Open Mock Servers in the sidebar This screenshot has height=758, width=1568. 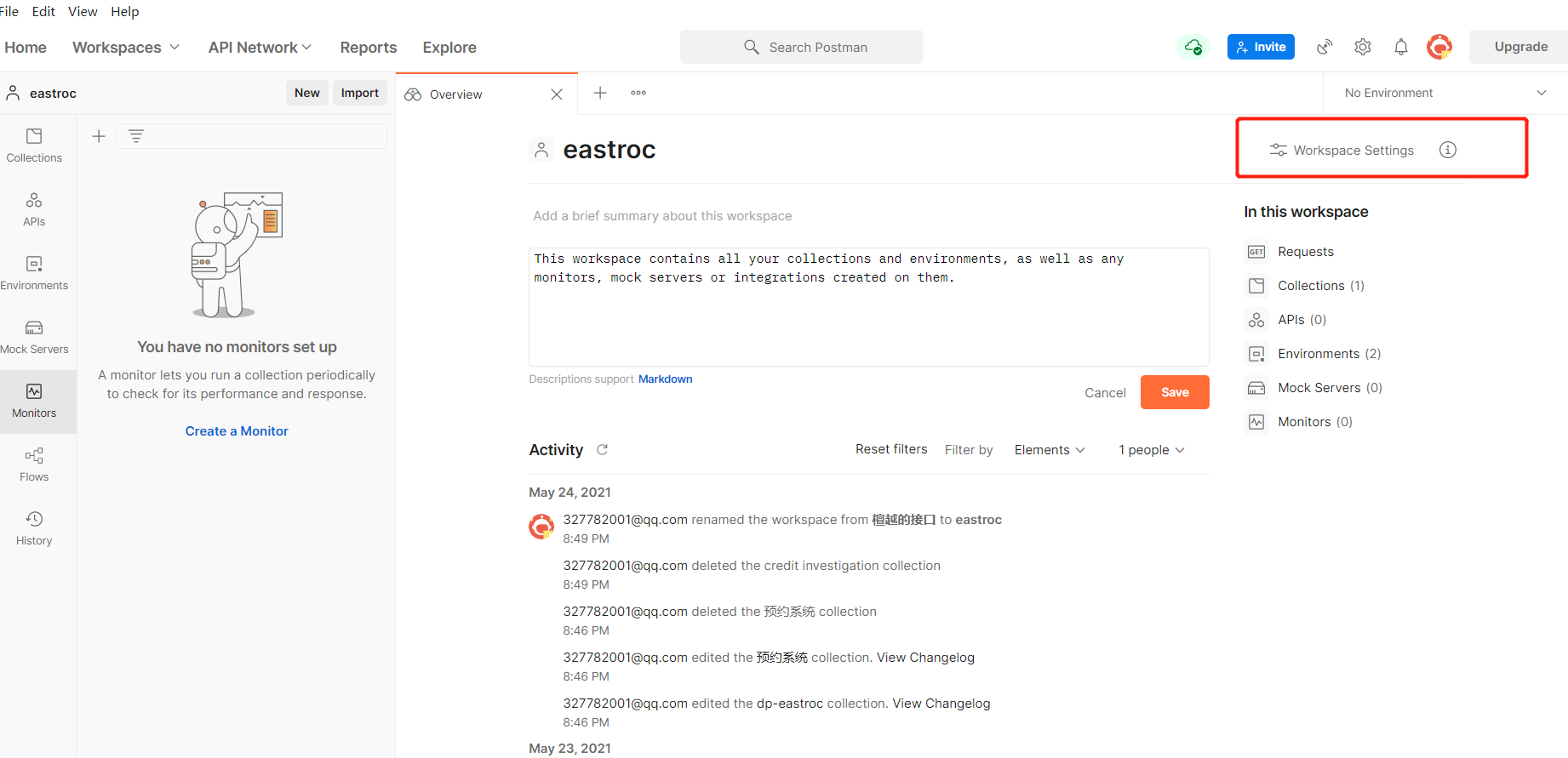(x=34, y=337)
